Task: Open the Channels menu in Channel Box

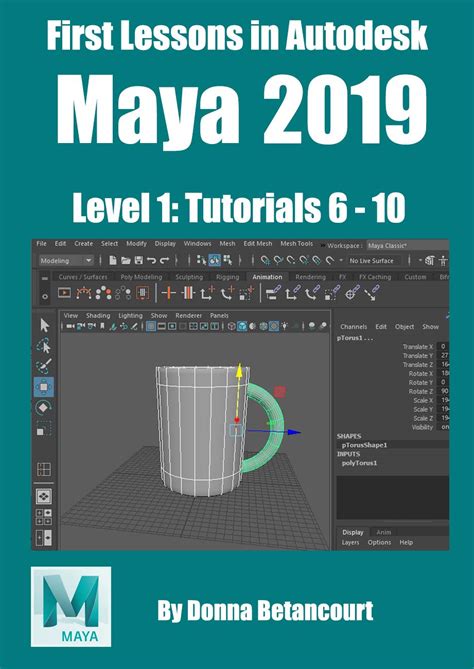Action: [x=353, y=326]
